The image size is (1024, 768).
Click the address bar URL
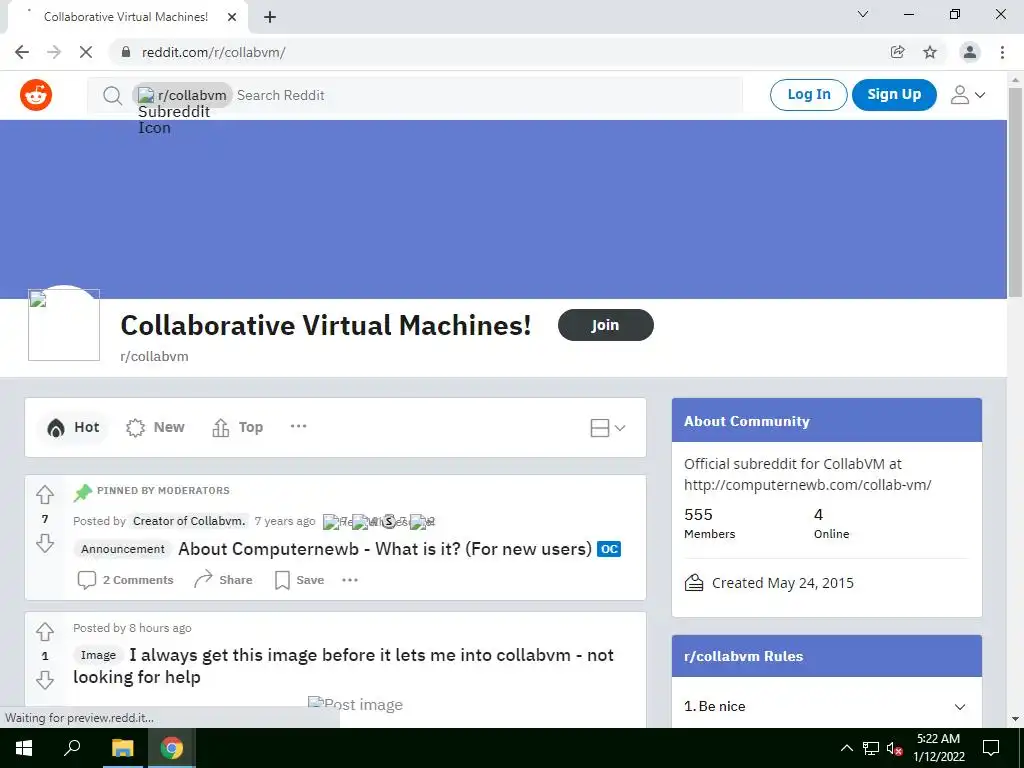pyautogui.click(x=214, y=52)
